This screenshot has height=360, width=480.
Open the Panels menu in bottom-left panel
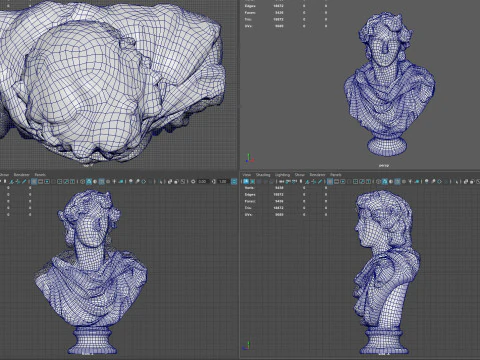coord(40,175)
